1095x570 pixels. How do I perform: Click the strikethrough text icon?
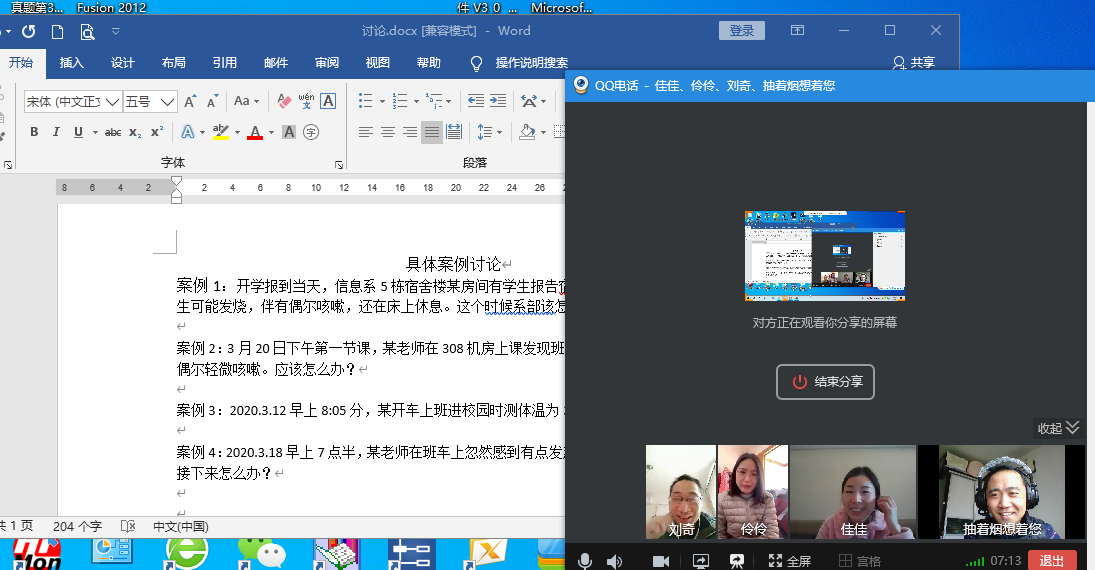113,132
